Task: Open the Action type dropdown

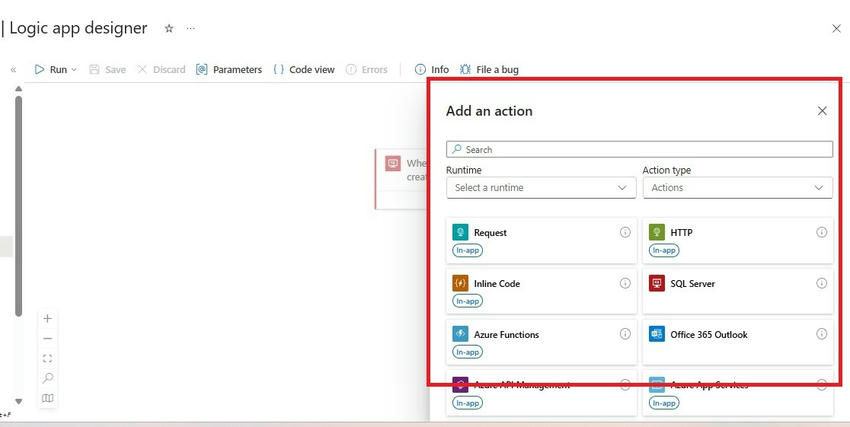Action: click(738, 187)
